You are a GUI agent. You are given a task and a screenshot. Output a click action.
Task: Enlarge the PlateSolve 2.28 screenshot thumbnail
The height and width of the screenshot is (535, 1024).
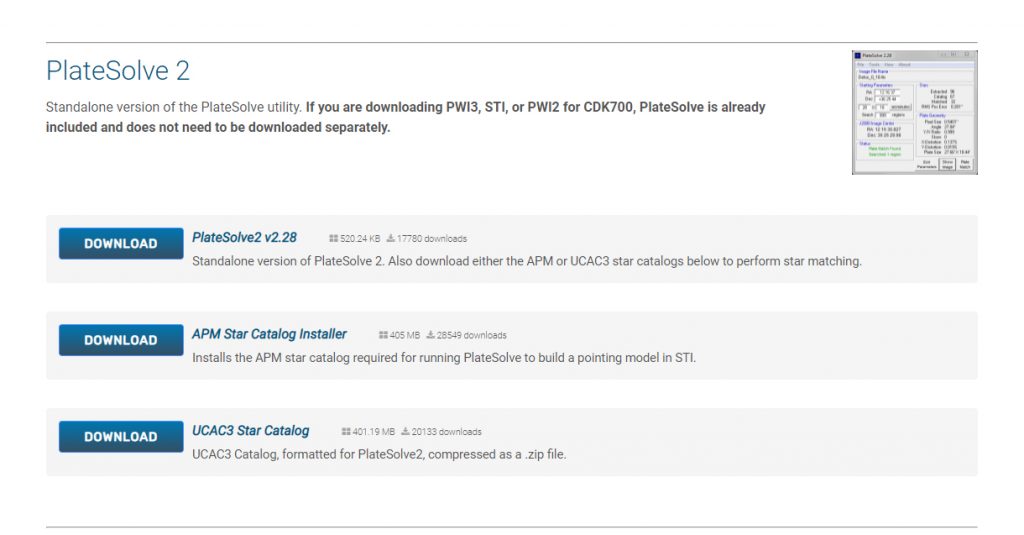tap(914, 112)
